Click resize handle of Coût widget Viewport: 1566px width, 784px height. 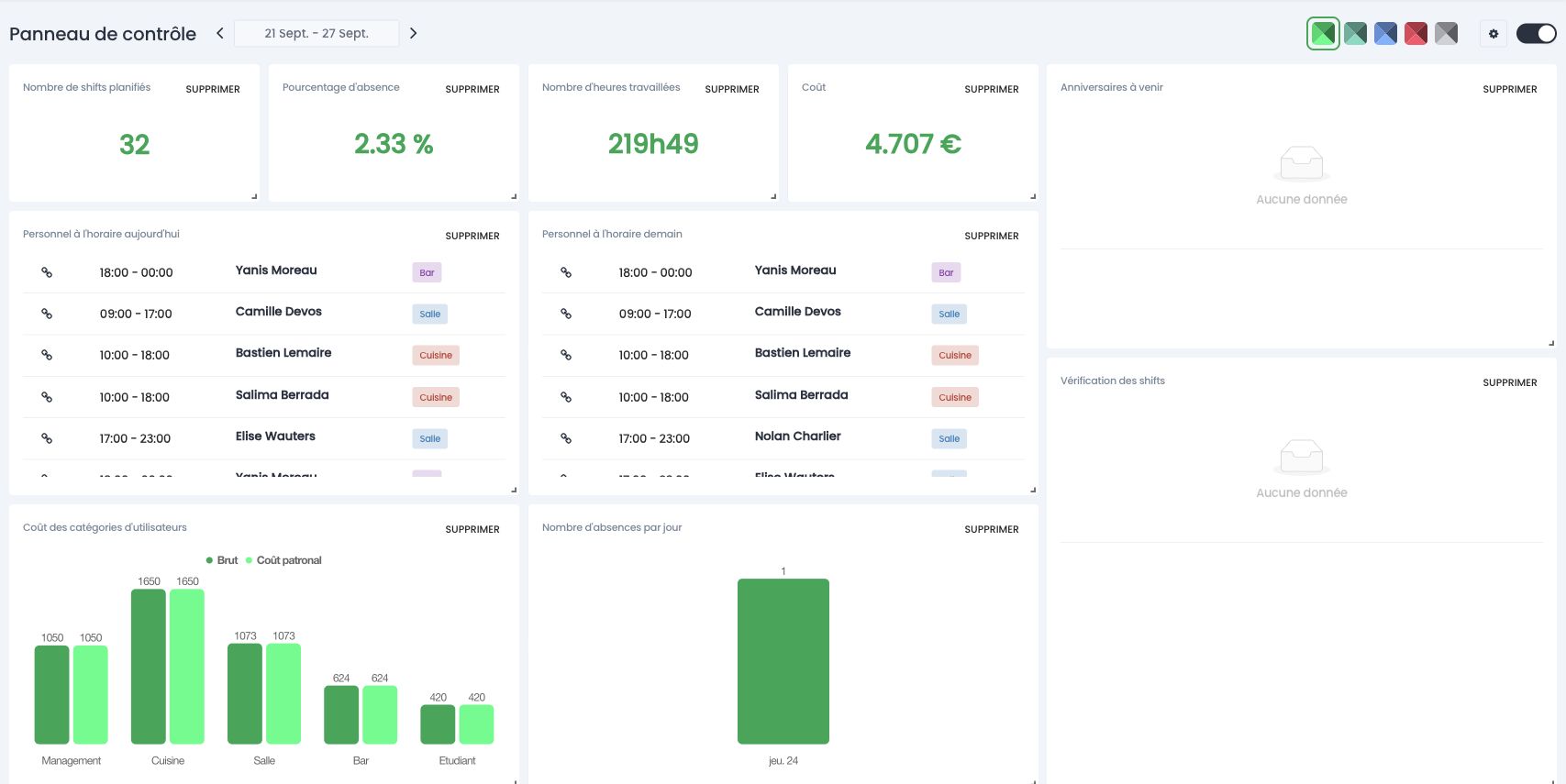coord(1033,196)
